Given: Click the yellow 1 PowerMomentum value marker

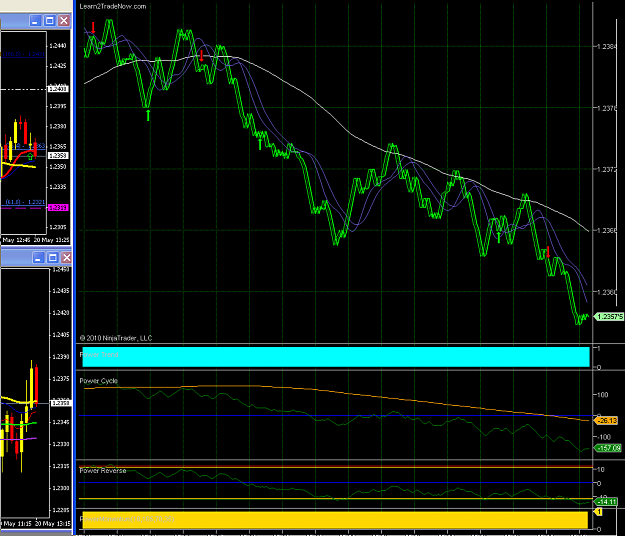Looking at the screenshot, I should [x=598, y=511].
